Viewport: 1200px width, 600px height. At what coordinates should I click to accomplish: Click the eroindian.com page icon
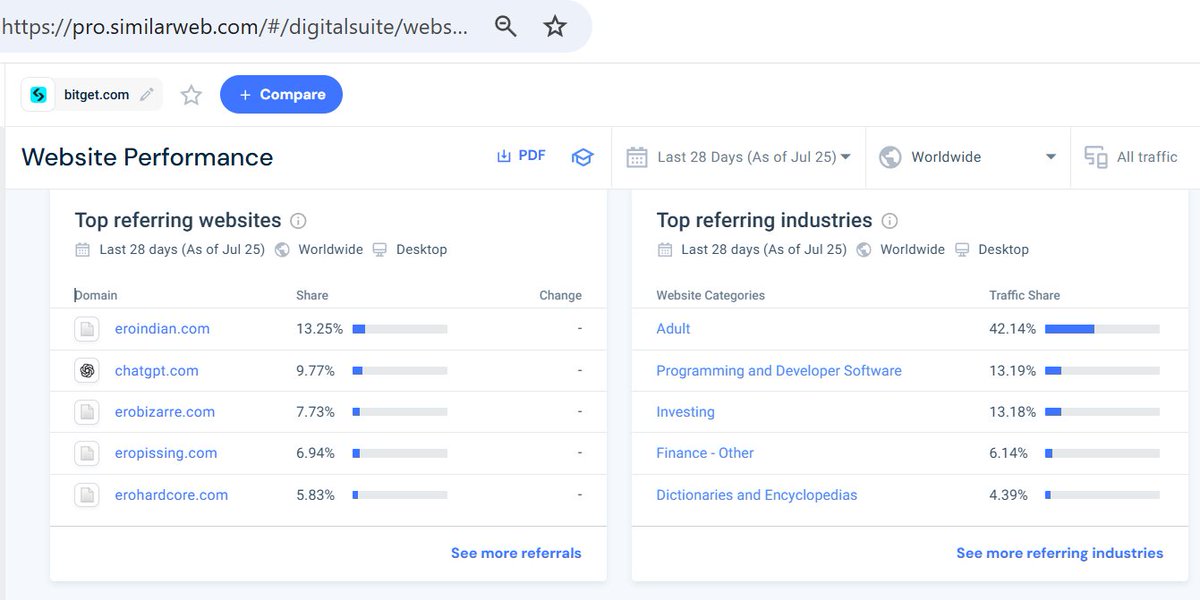[87, 329]
